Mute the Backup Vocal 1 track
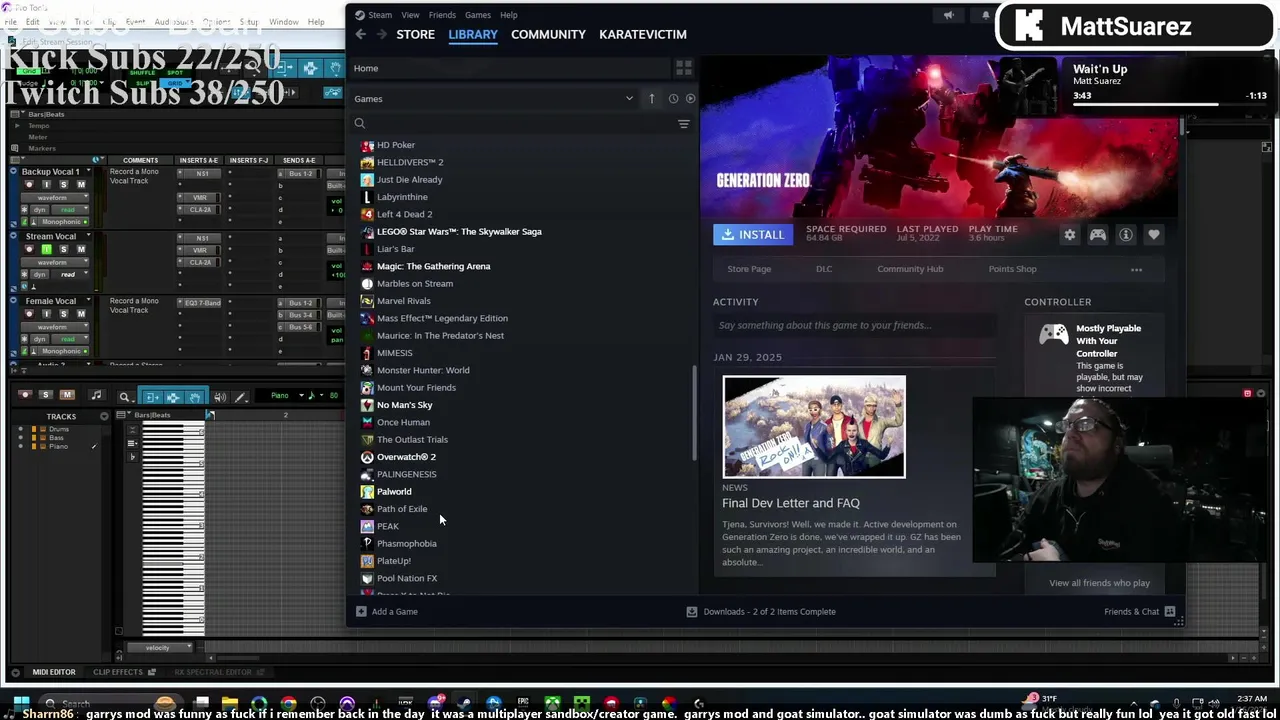The image size is (1280, 720). 81,185
